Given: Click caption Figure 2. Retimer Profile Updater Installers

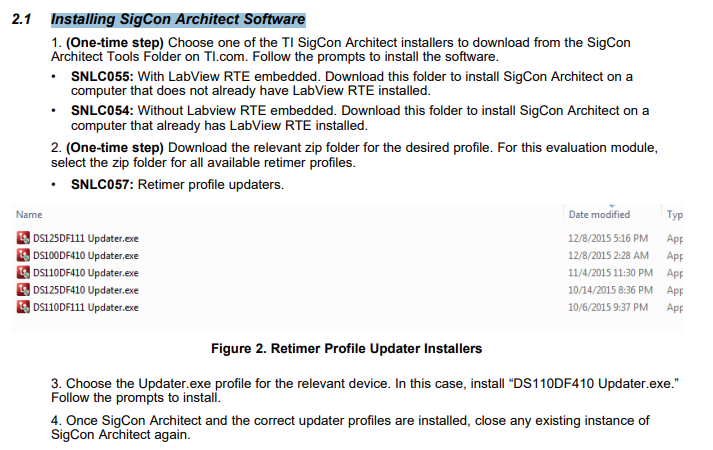Looking at the screenshot, I should pos(346,349).
